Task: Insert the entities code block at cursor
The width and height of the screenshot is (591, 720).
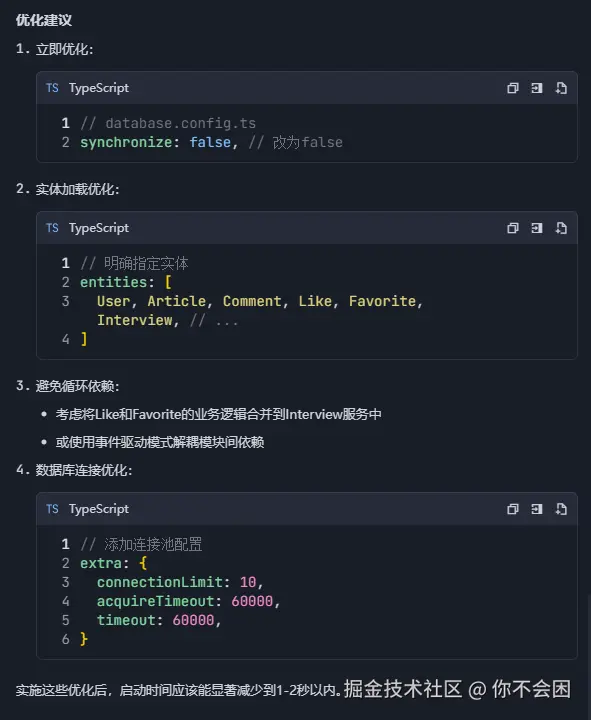Action: [536, 228]
